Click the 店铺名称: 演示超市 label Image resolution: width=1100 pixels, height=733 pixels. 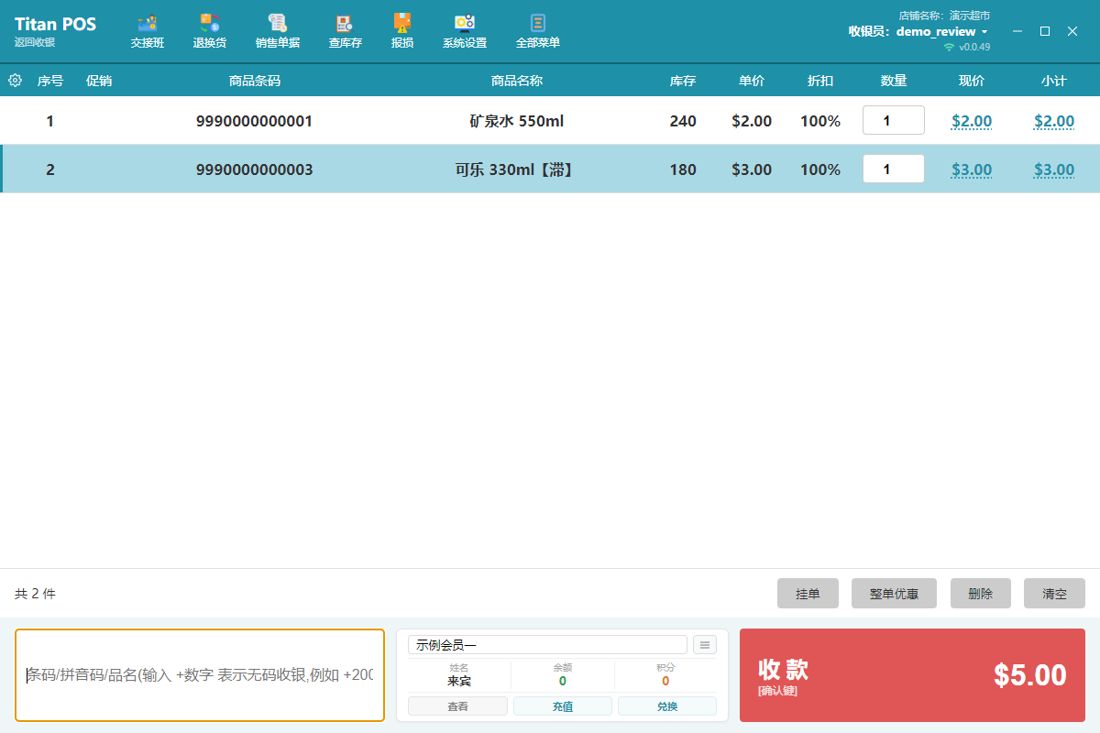pyautogui.click(x=944, y=15)
